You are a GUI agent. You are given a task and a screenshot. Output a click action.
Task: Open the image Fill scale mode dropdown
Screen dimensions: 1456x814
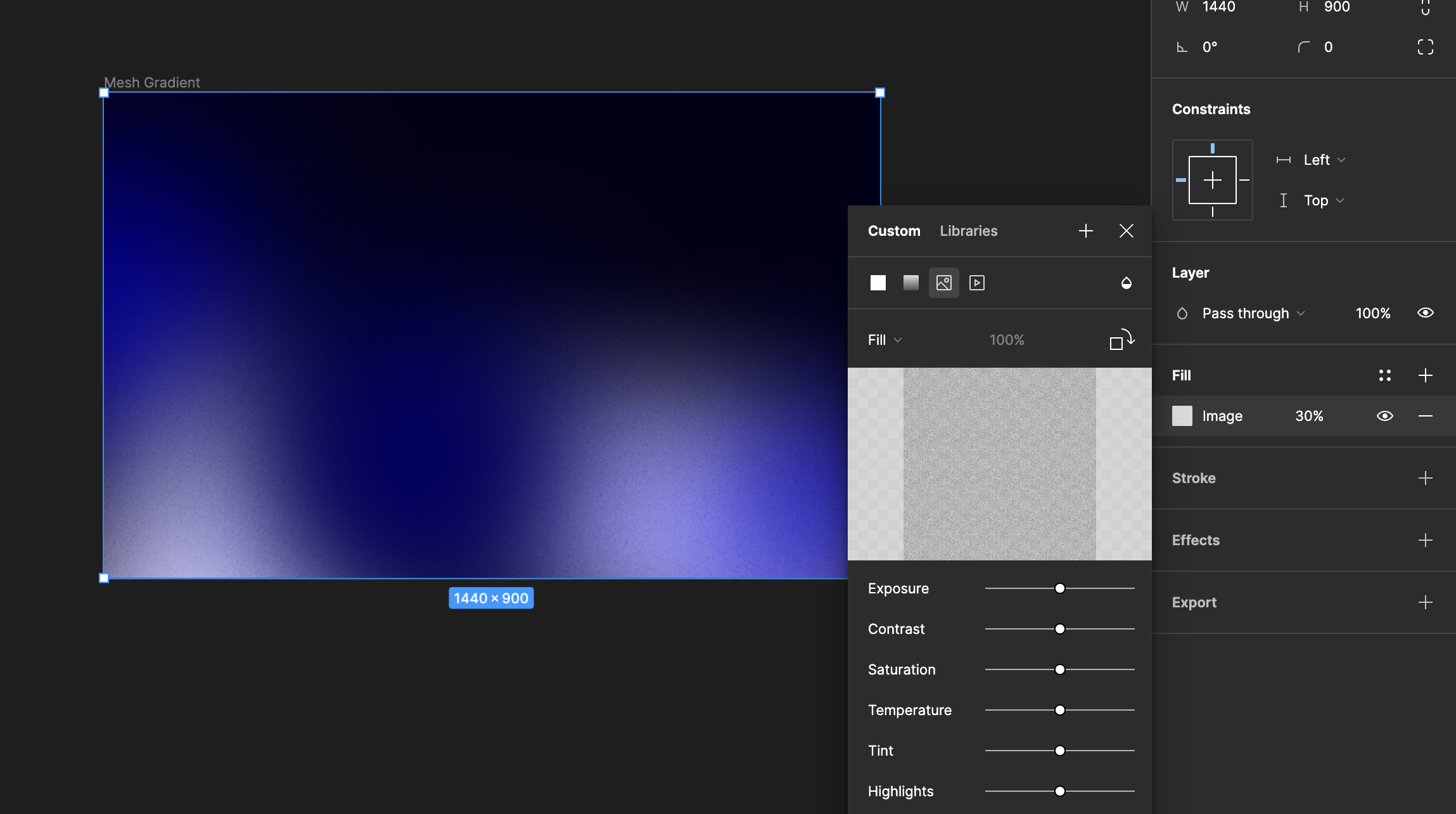tap(884, 340)
